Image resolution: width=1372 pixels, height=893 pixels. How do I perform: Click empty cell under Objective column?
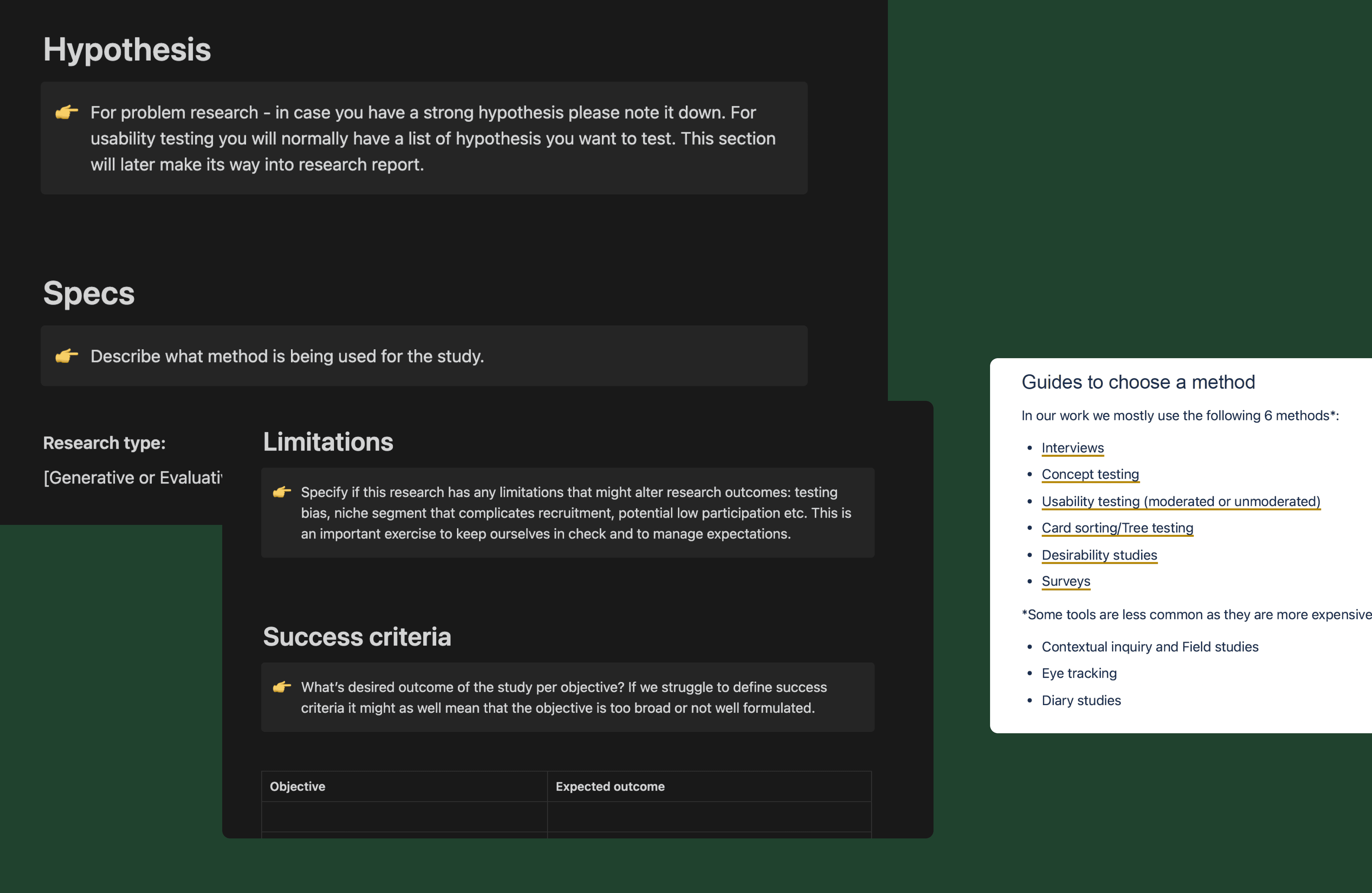coord(404,816)
